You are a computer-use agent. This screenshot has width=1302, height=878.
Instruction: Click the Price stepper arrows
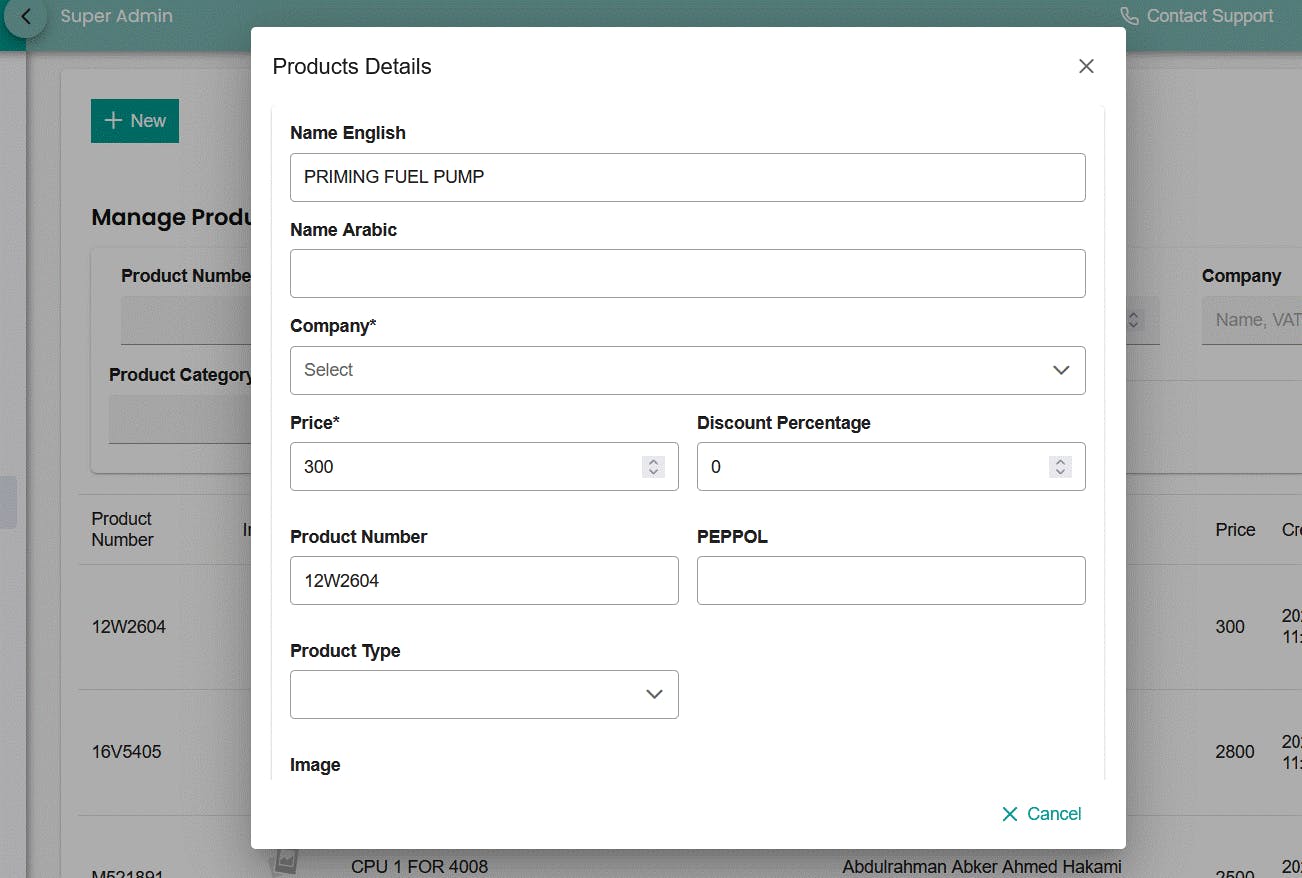(x=653, y=467)
